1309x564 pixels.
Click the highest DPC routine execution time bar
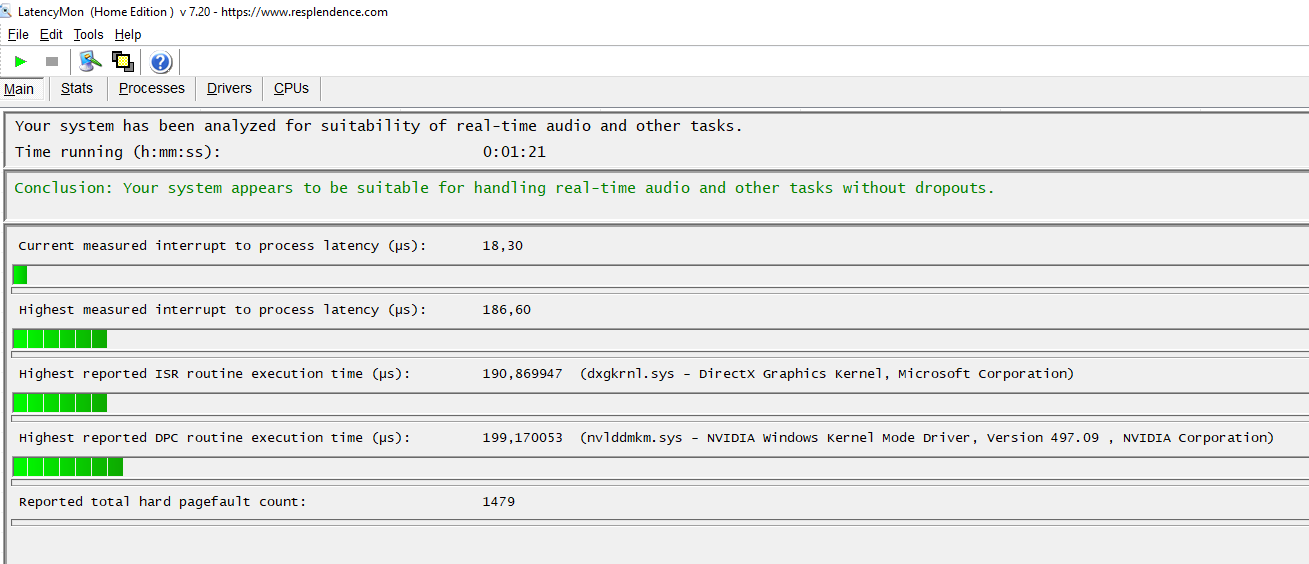68,467
